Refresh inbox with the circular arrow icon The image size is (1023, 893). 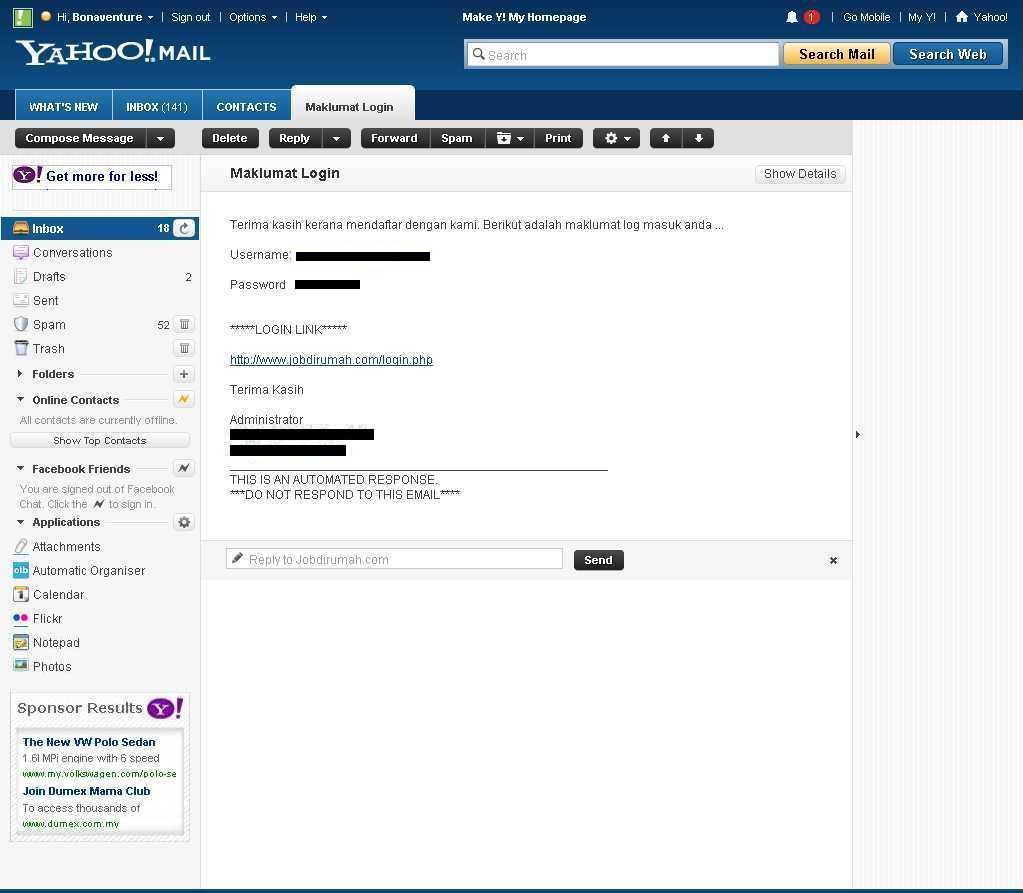(185, 228)
